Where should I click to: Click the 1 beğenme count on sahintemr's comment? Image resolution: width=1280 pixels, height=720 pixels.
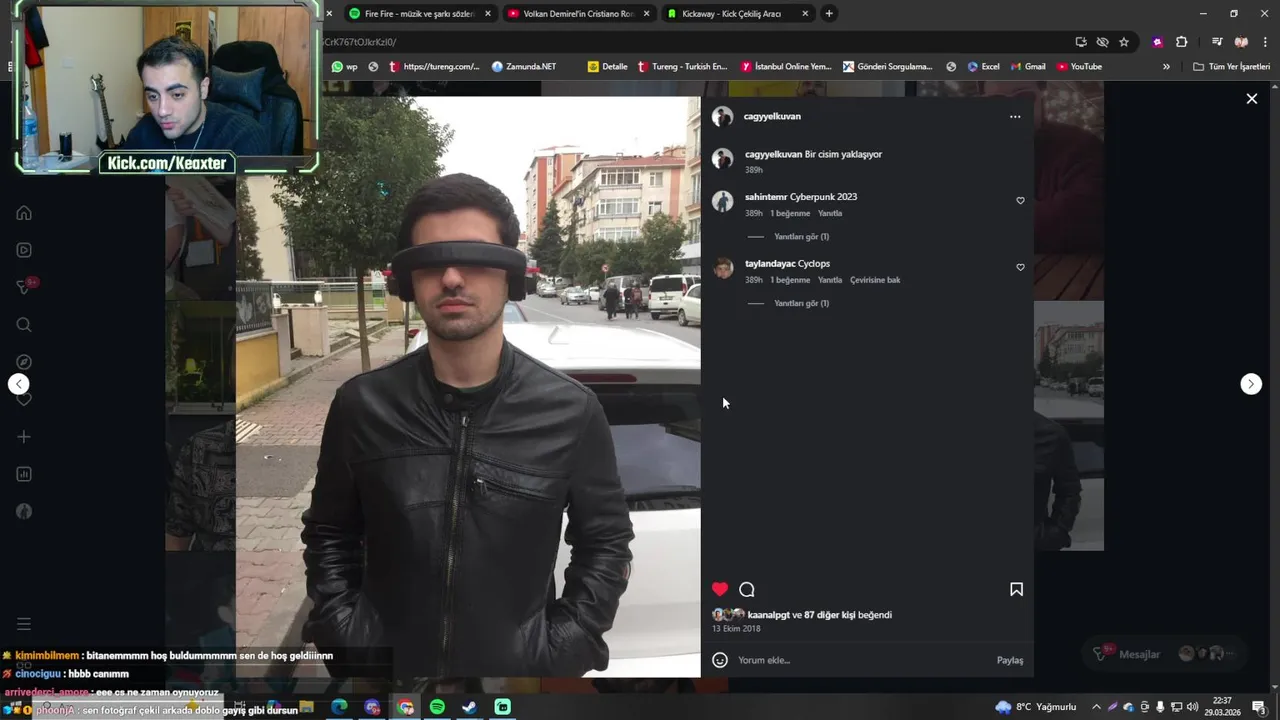790,213
